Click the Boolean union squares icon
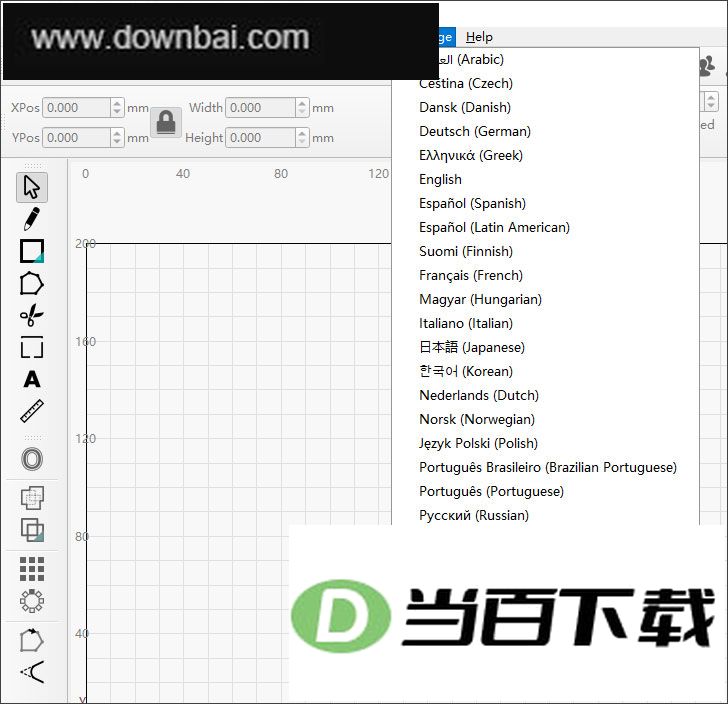Viewport: 728px width, 704px height. click(32, 529)
